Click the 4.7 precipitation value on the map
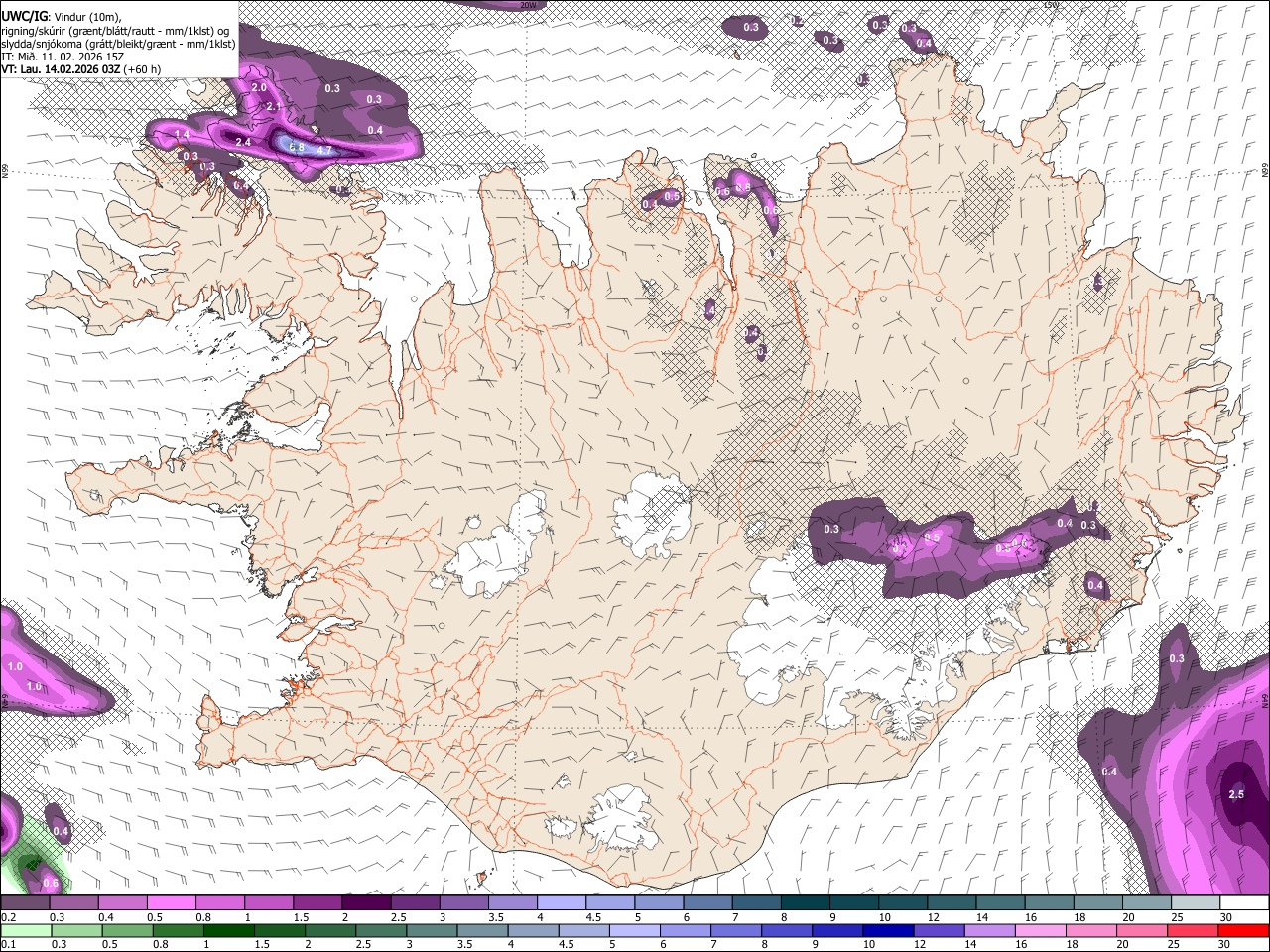 tap(323, 151)
